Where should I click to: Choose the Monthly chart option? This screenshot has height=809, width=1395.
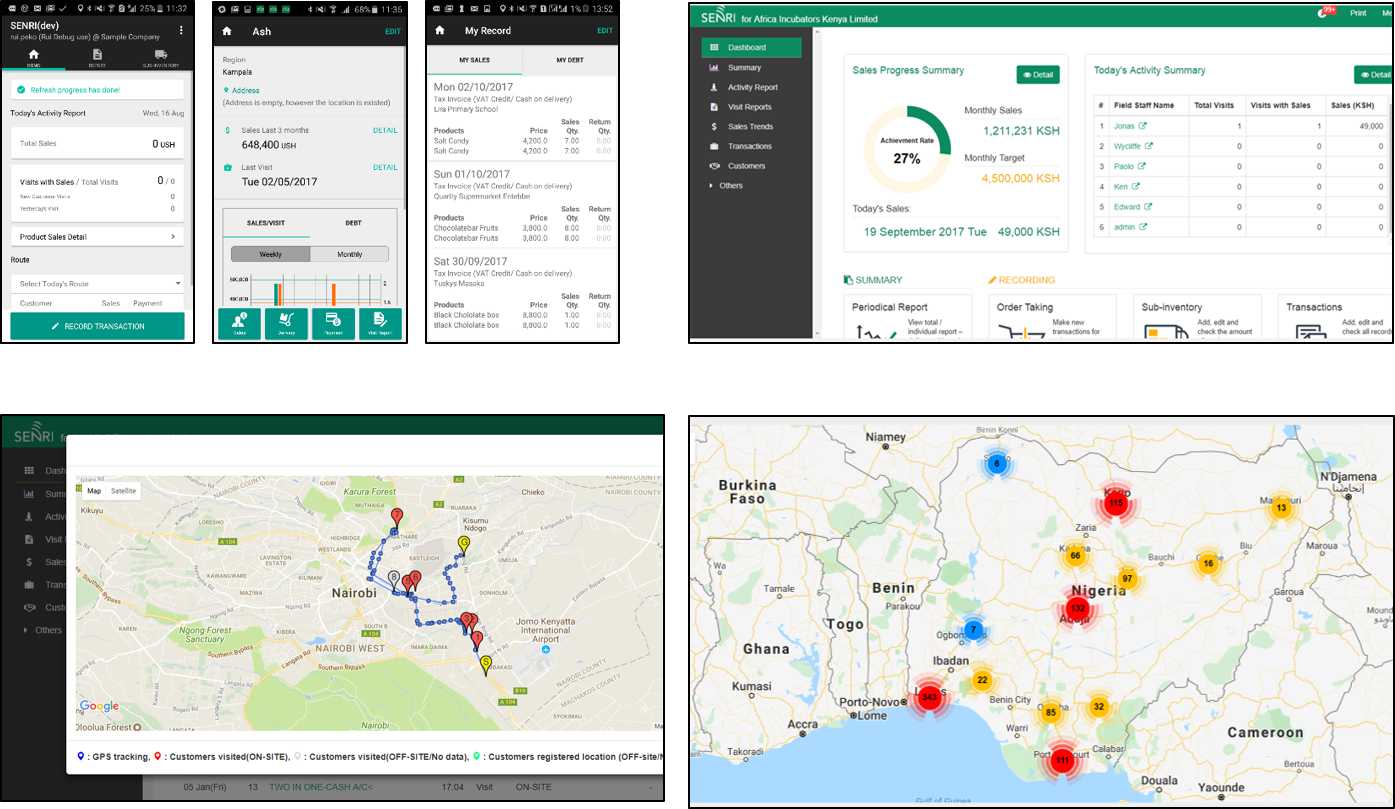coord(349,254)
